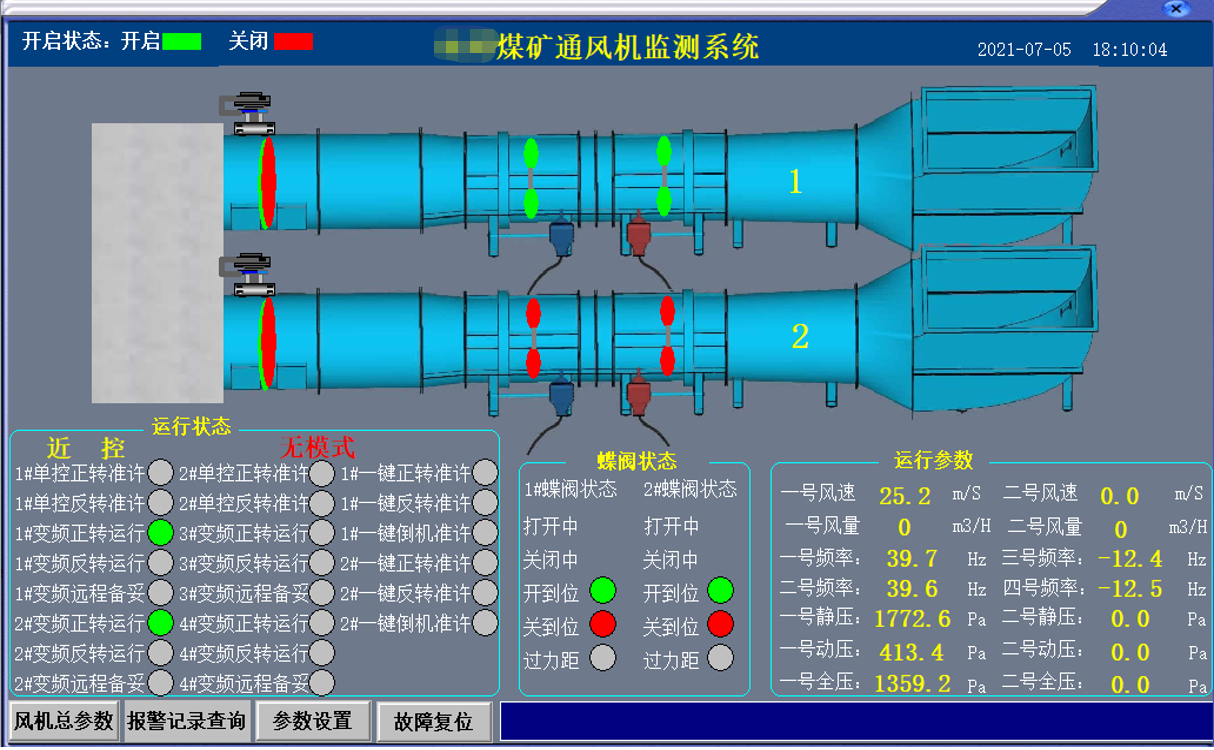Click the 1#蝶阀 过力距 gray indicator
Viewport: 1214px width, 750px height.
click(603, 658)
